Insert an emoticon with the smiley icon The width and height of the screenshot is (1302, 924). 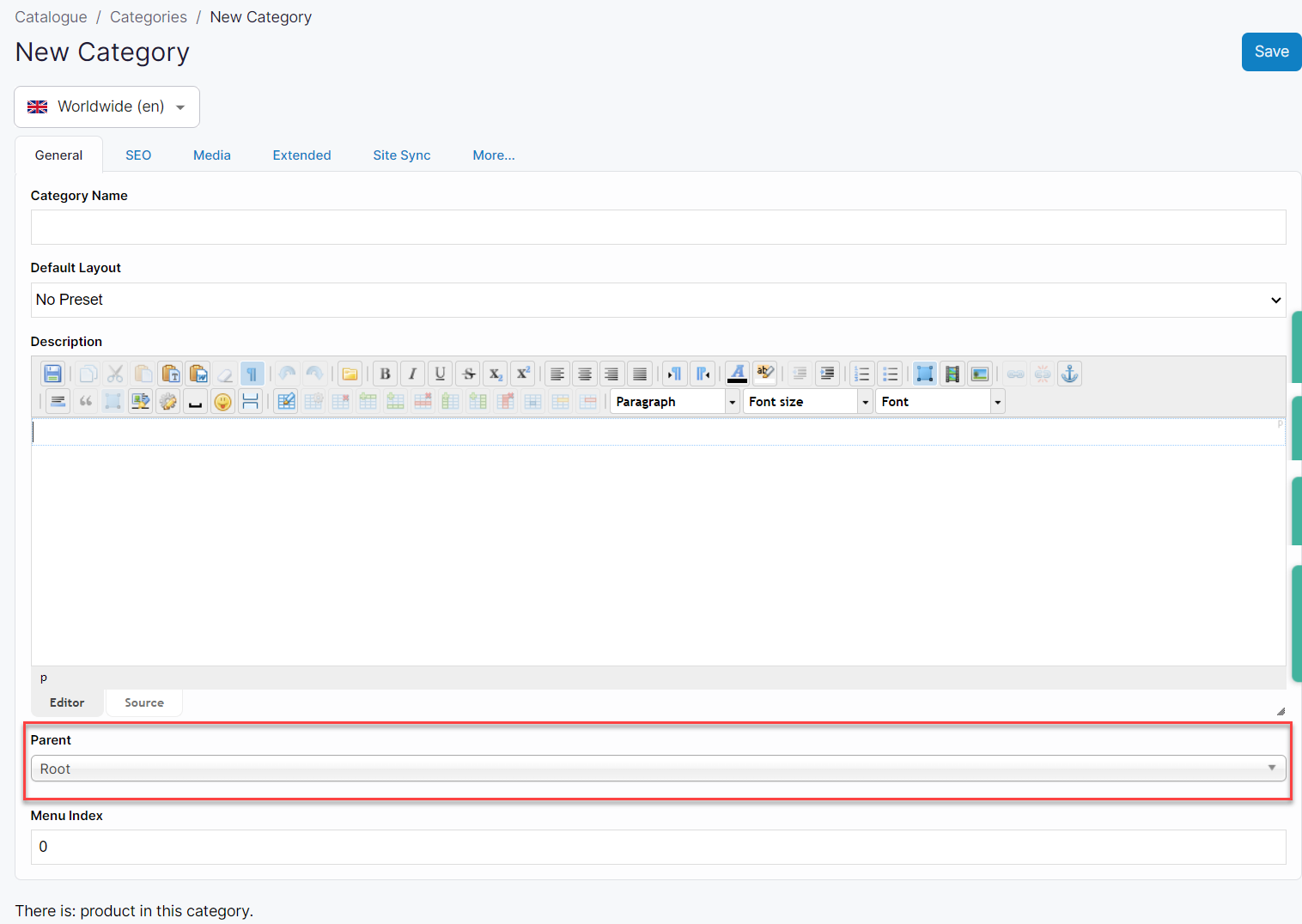pyautogui.click(x=222, y=401)
